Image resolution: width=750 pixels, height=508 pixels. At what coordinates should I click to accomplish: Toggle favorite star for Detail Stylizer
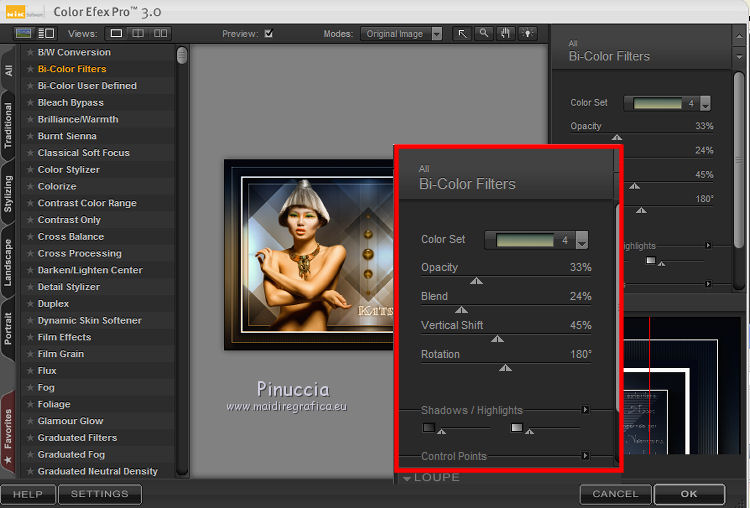point(30,287)
